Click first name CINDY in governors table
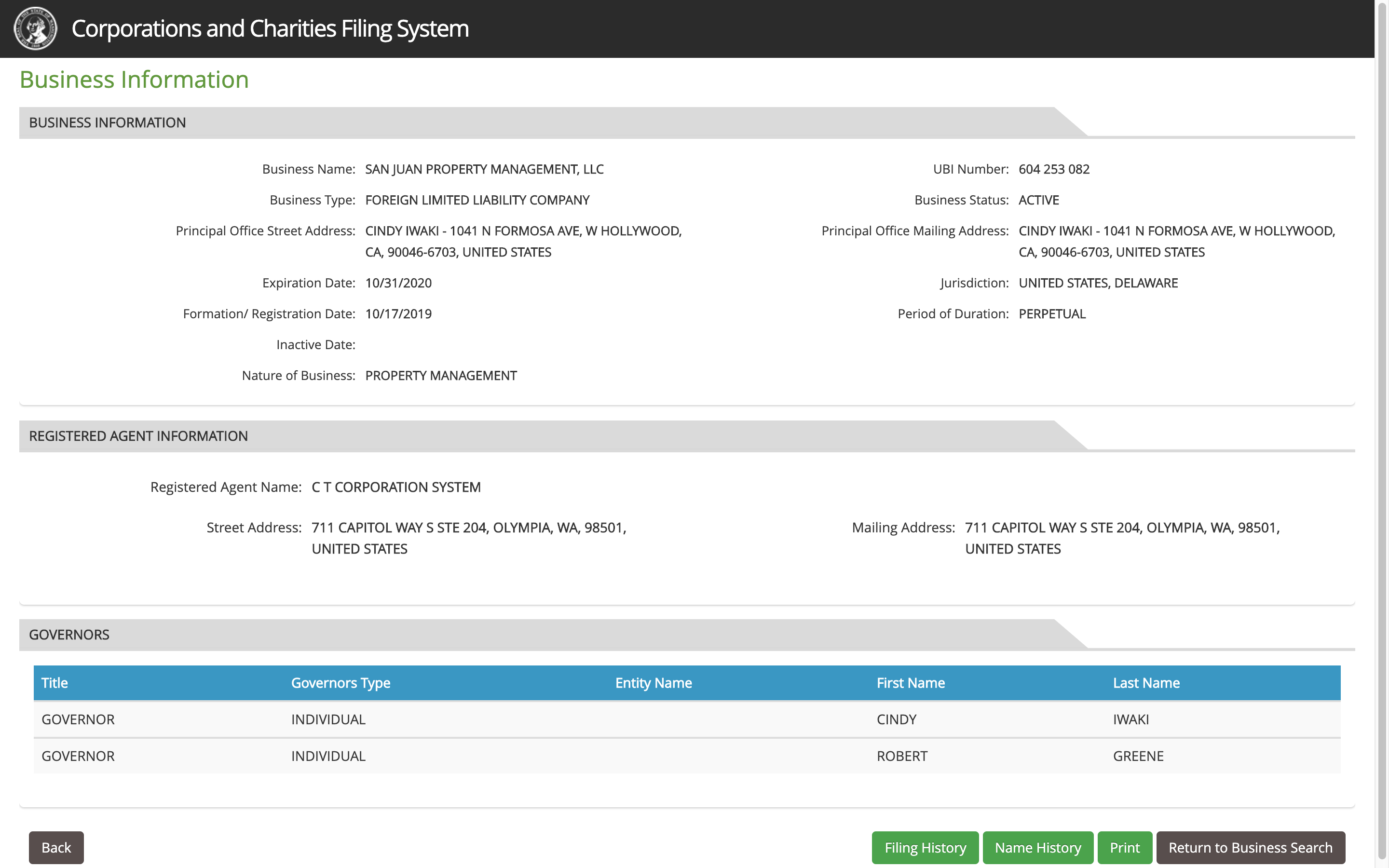The width and height of the screenshot is (1389, 868). click(x=896, y=719)
